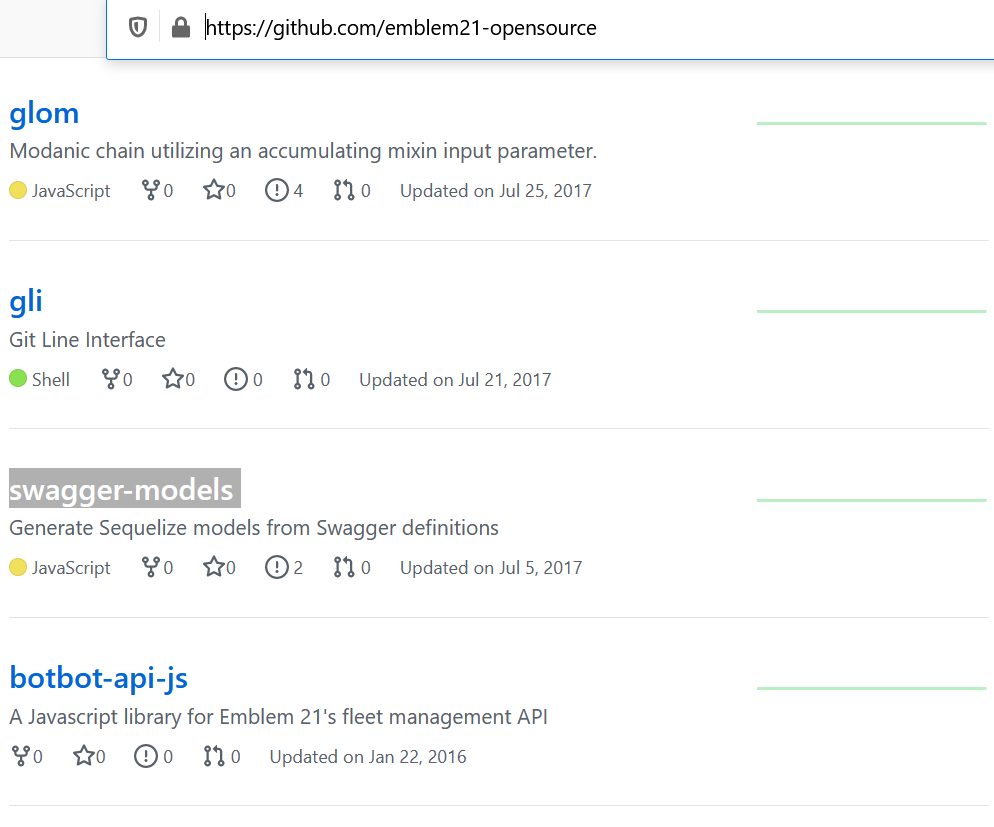
Task: Open the botbot-api-js repository link
Action: [x=98, y=677]
